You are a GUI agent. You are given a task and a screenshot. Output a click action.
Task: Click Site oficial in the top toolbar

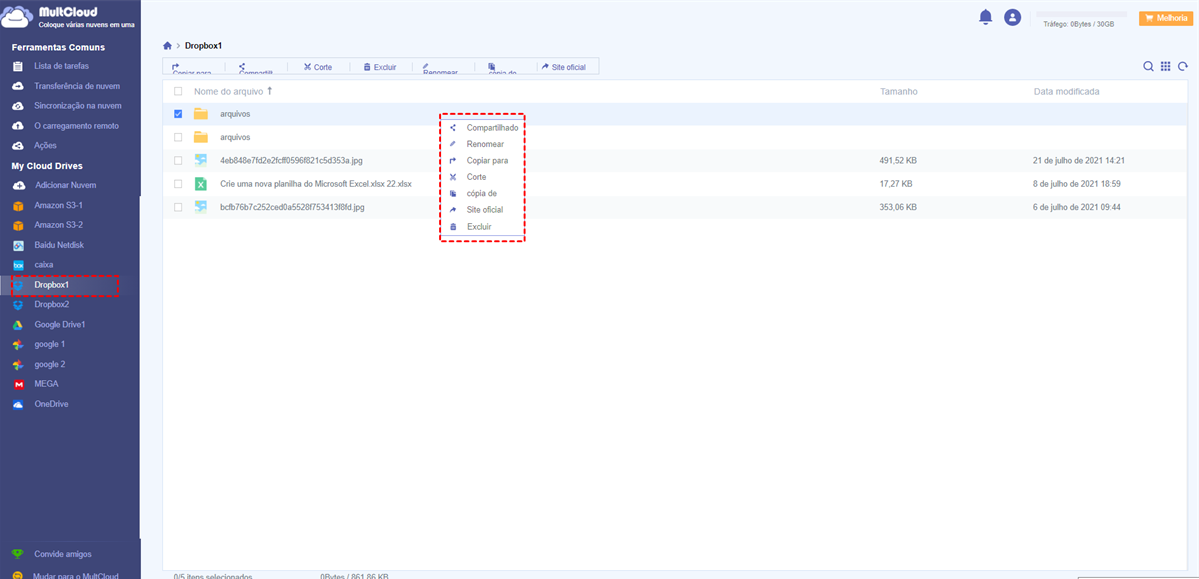pyautogui.click(x=564, y=67)
